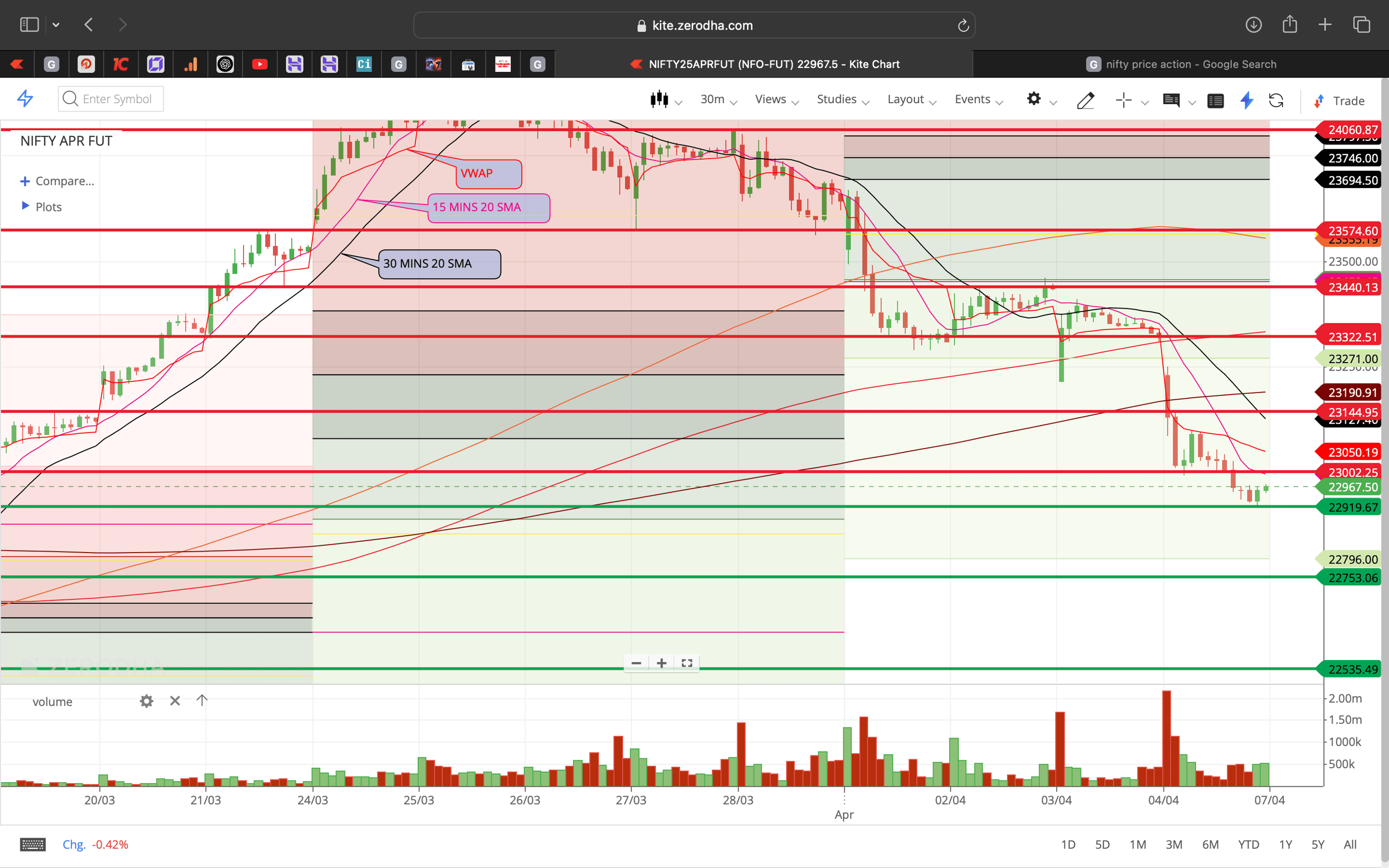Open the 30m interval dropdown

(713, 99)
